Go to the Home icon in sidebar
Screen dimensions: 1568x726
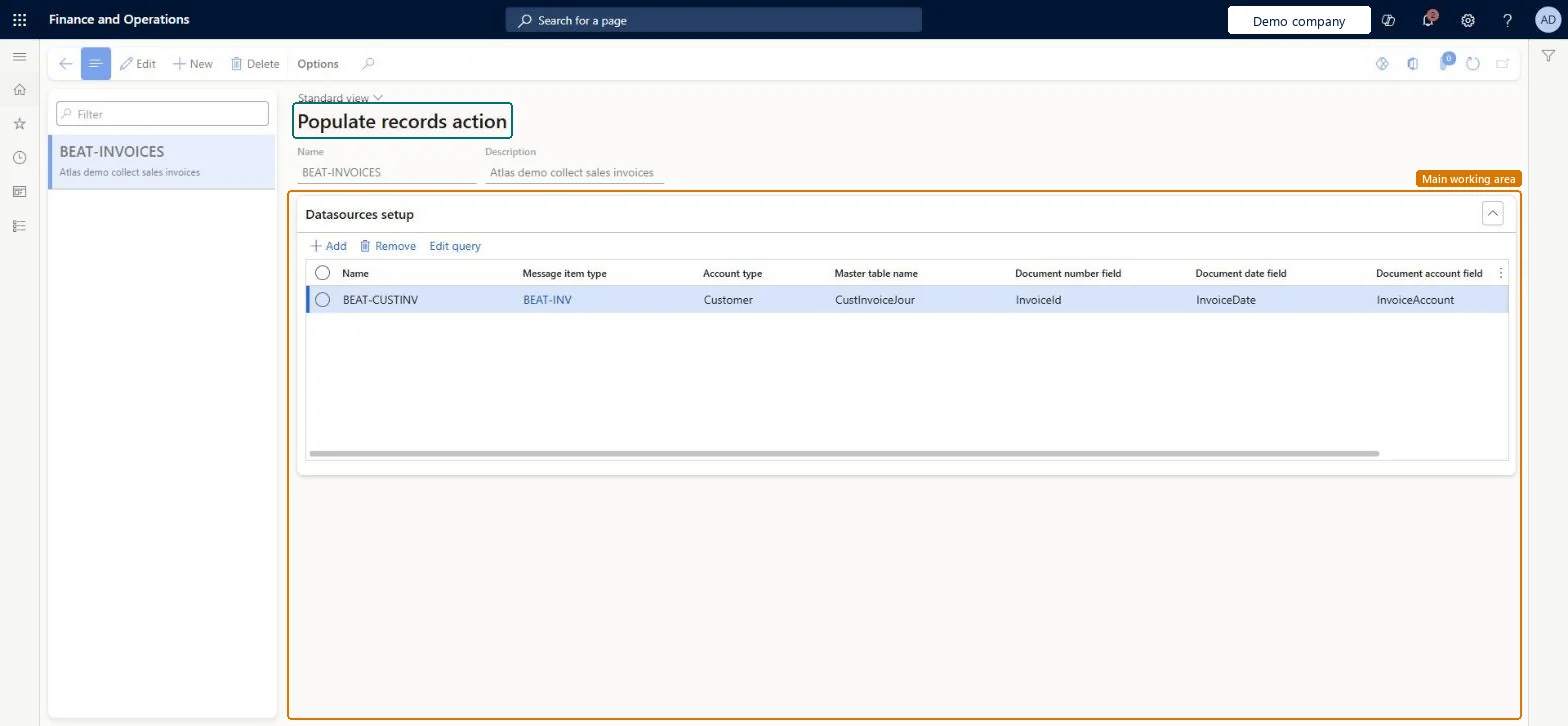point(19,90)
